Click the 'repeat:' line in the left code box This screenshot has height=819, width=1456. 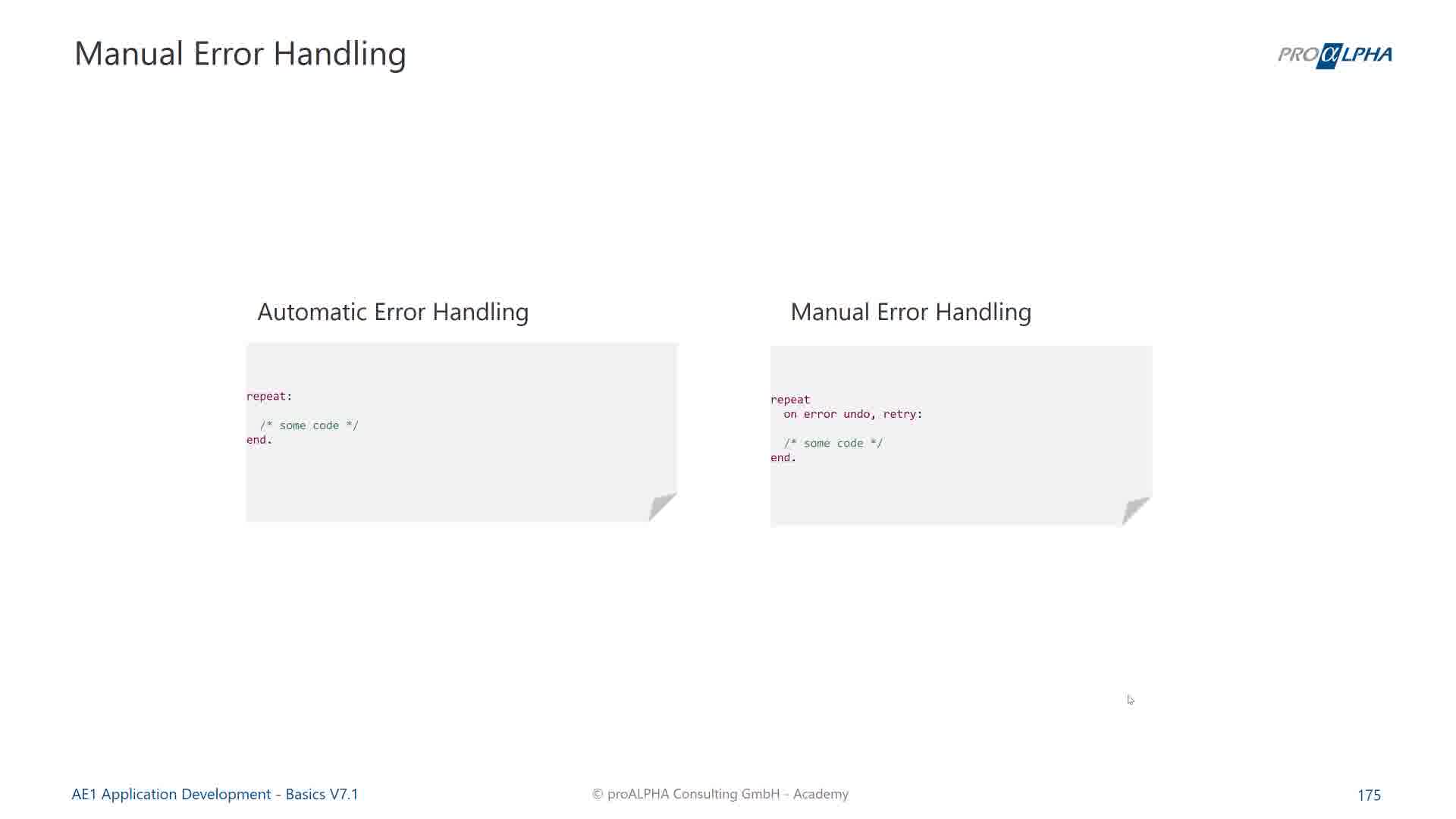click(x=269, y=397)
